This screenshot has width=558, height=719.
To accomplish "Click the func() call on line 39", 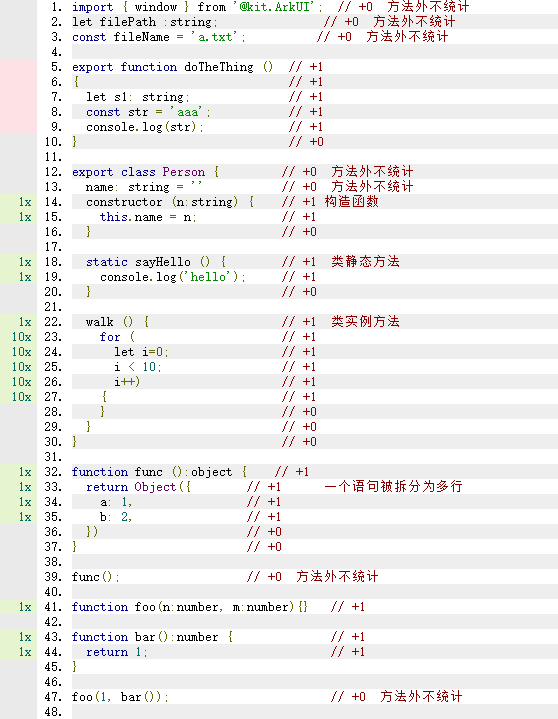I will (95, 577).
